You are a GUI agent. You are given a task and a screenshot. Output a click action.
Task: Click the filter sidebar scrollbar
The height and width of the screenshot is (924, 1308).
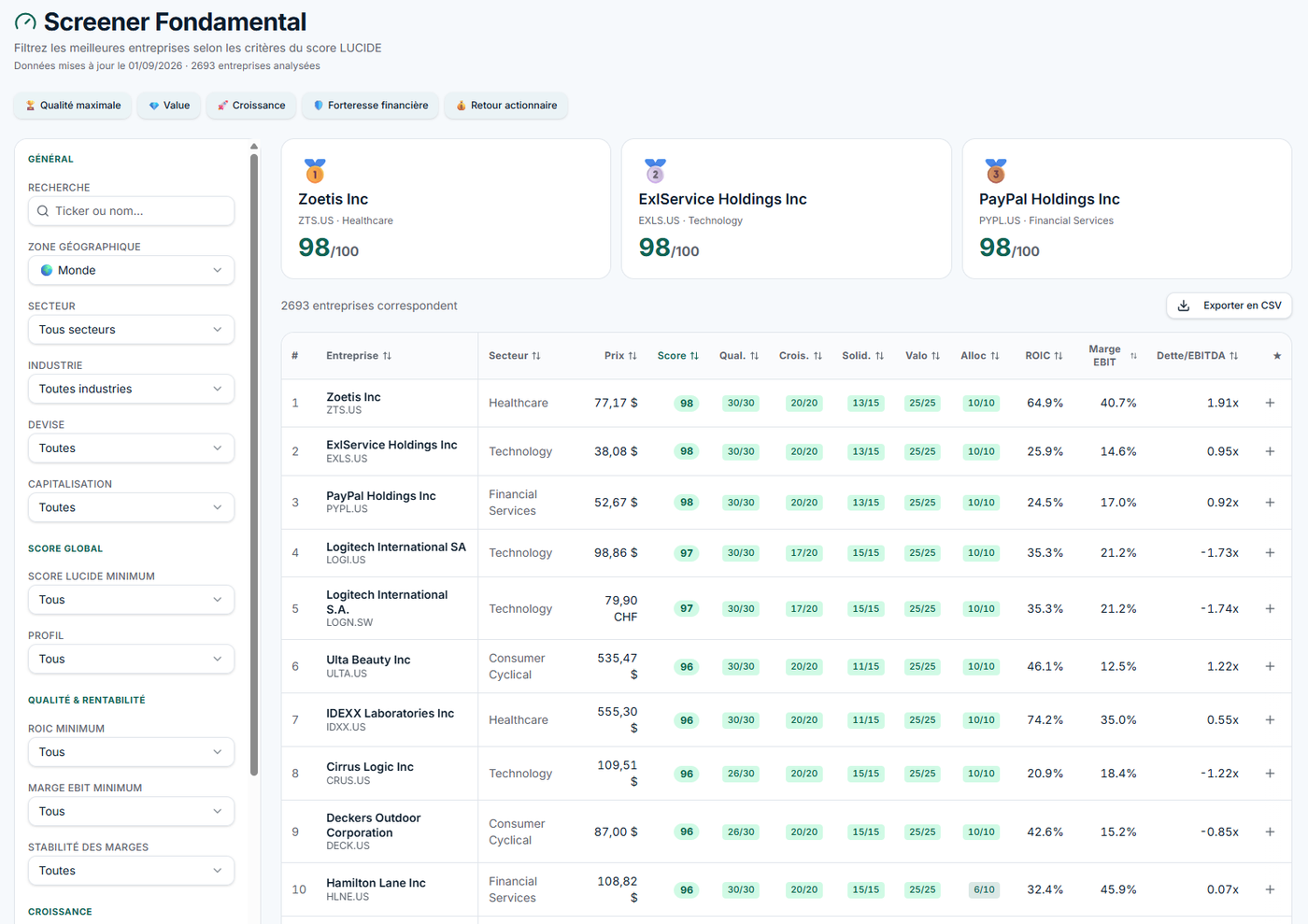pos(253,464)
